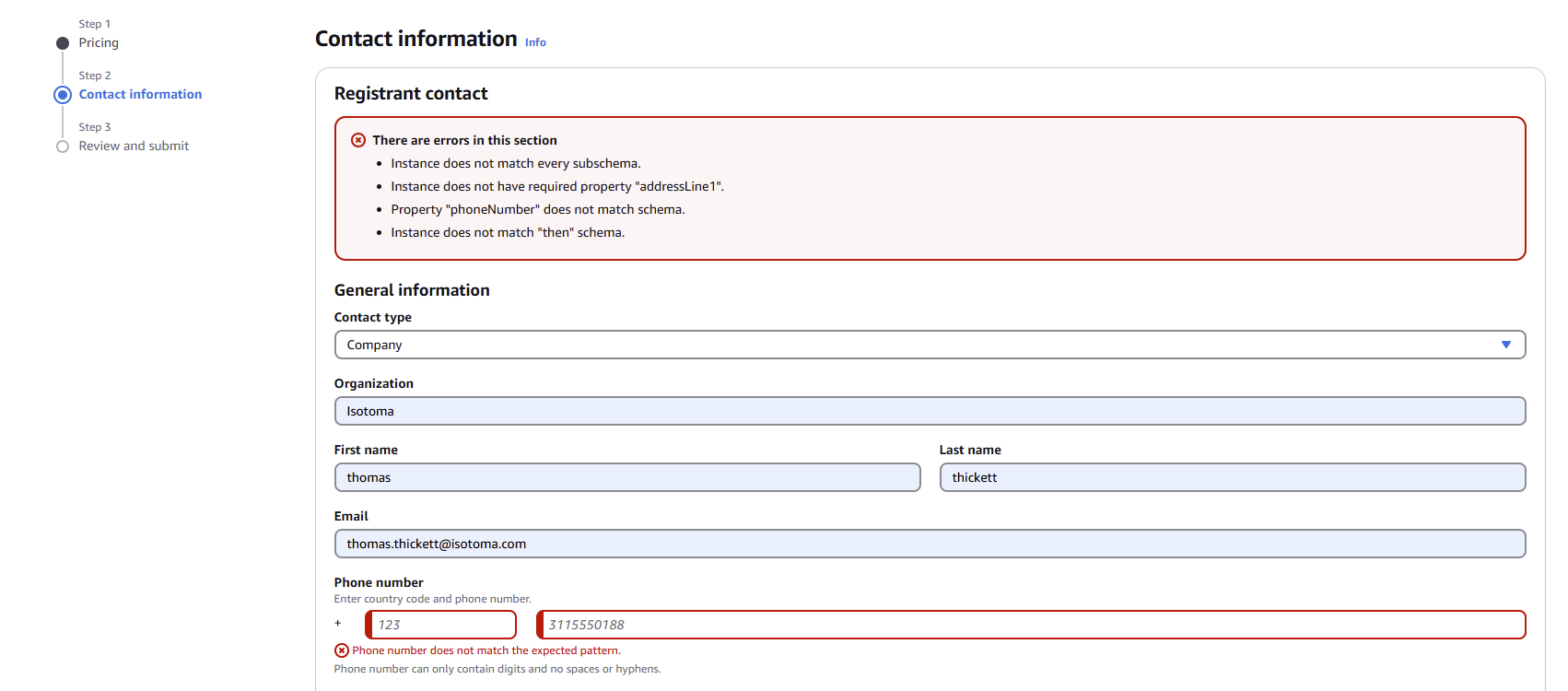
Task: Click the empty Step 3 circle indicator
Action: click(63, 146)
